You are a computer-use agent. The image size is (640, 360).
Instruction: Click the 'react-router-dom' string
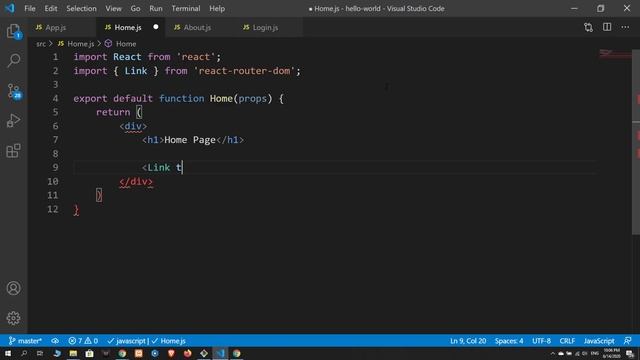pyautogui.click(x=244, y=71)
